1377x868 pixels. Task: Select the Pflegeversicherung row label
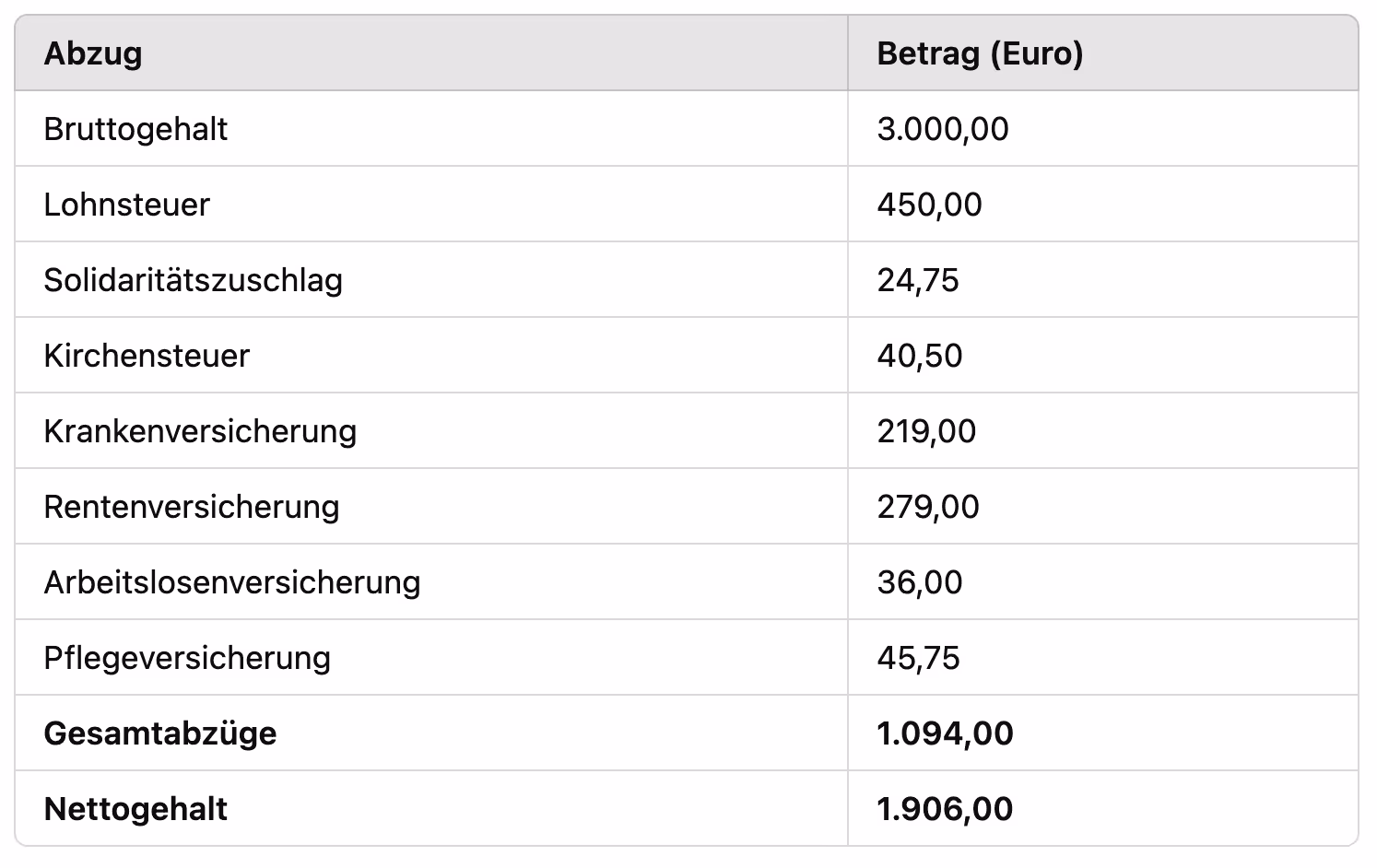[187, 658]
